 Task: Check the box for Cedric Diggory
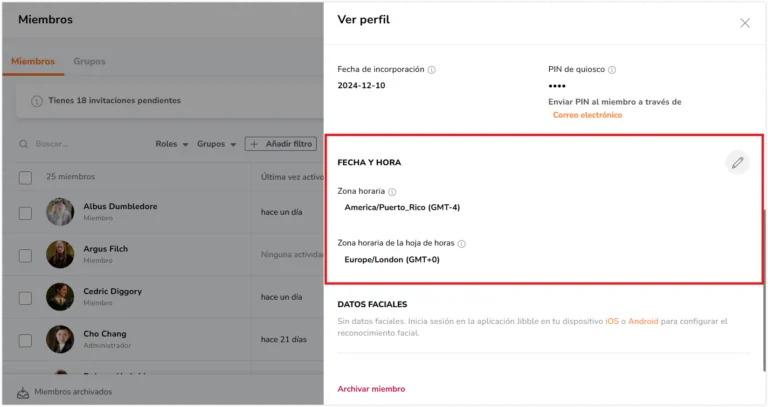25,298
